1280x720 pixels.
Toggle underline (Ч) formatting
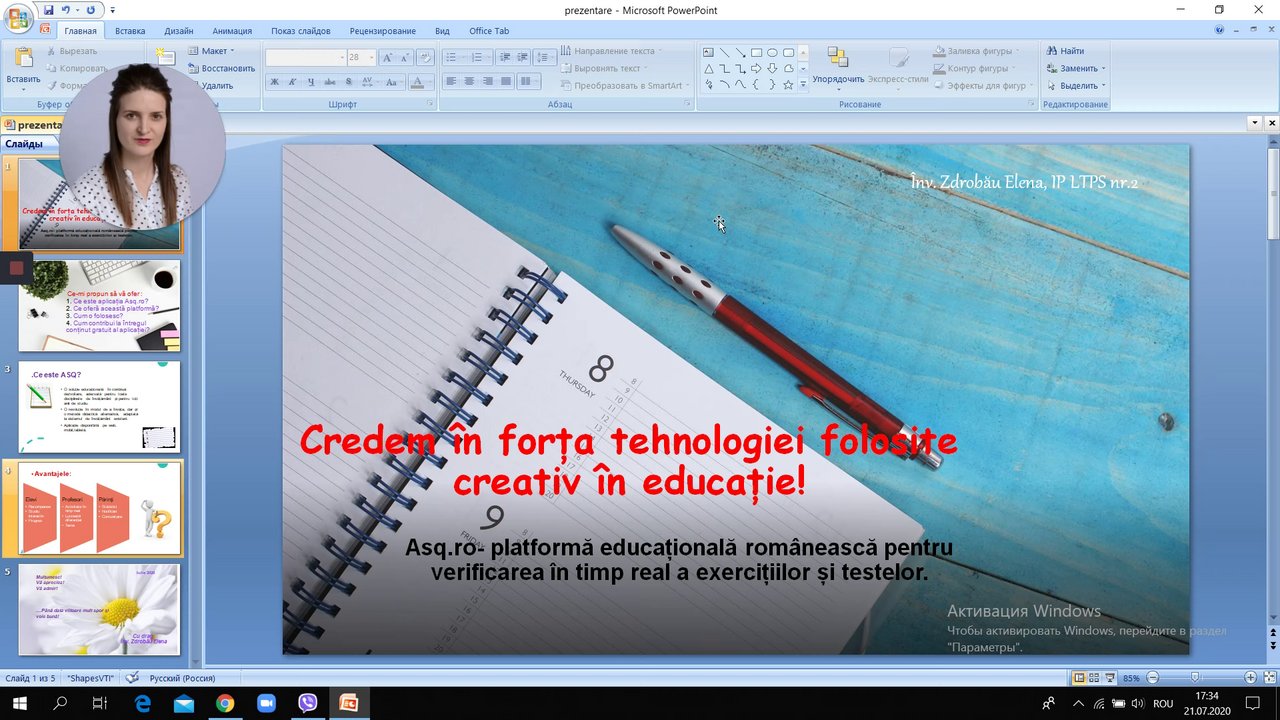pyautogui.click(x=311, y=82)
